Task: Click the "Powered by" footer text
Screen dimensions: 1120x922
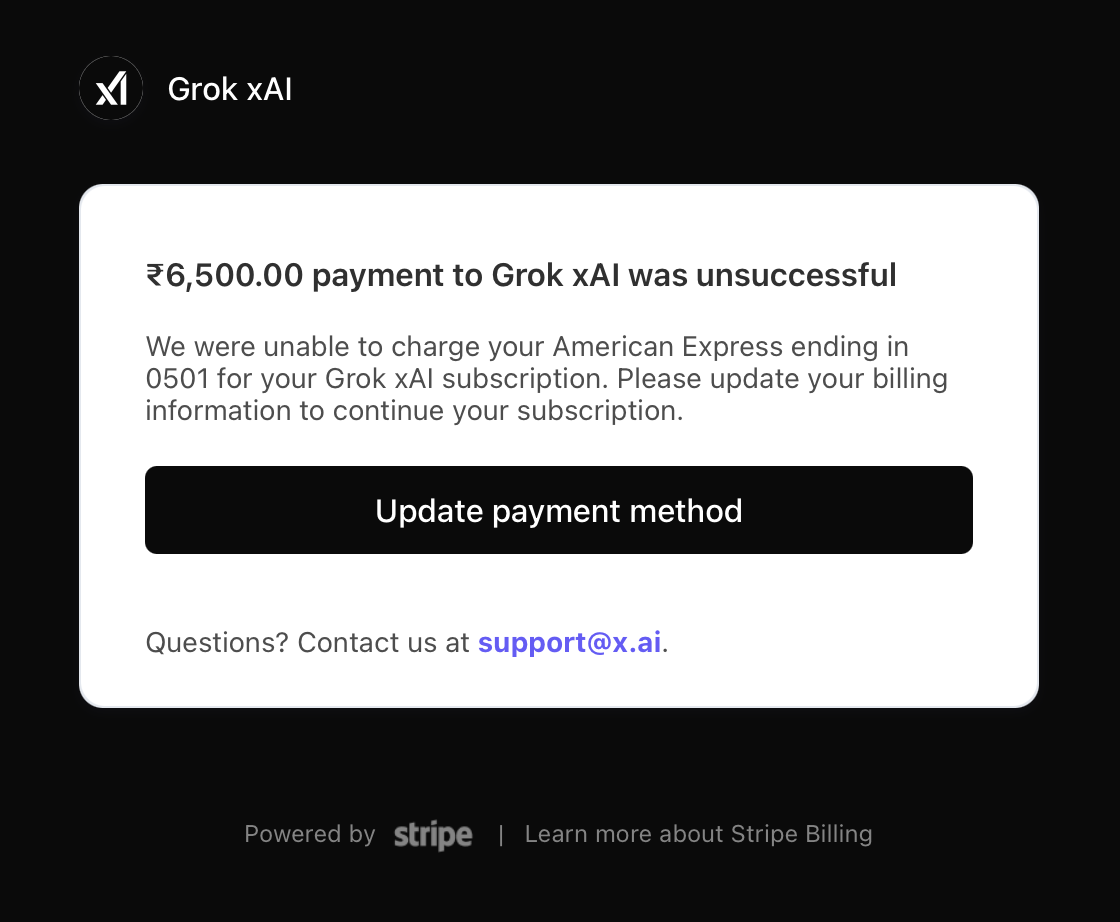Action: tap(310, 834)
